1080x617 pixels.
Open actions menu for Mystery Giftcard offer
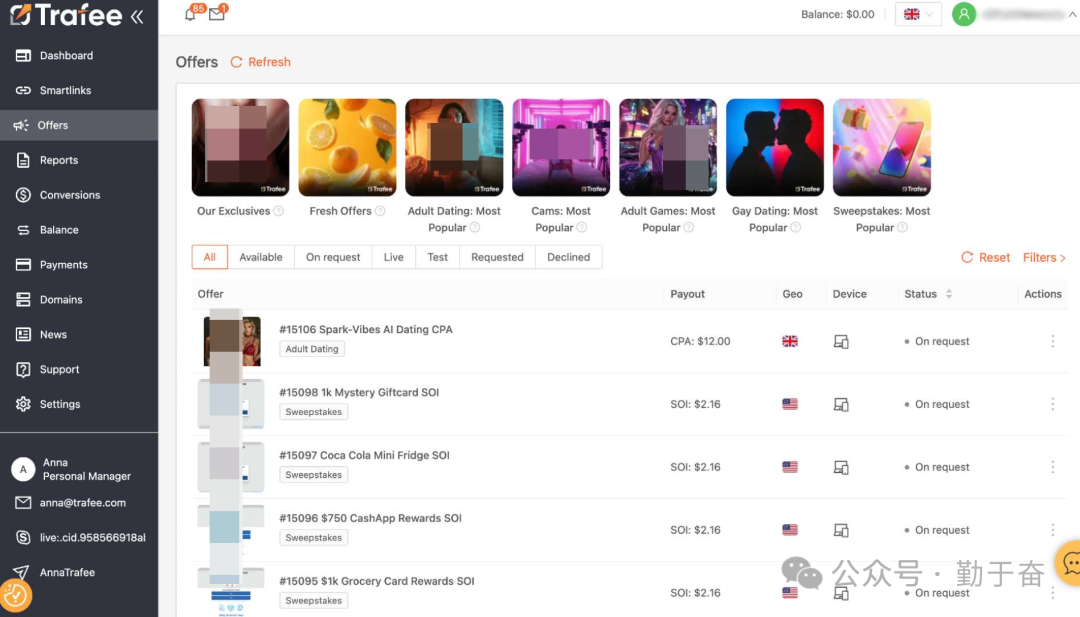1052,404
